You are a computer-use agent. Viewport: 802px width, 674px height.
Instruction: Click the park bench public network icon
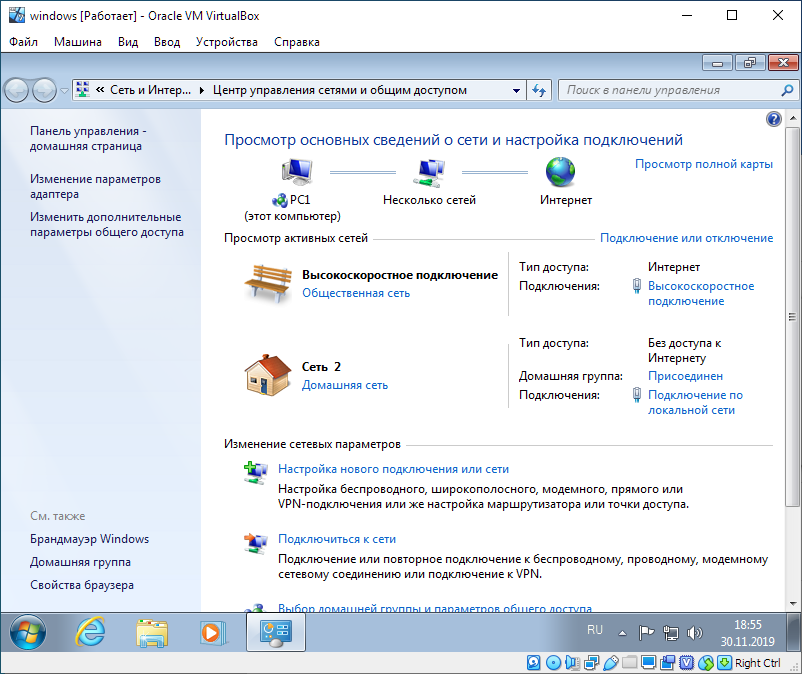(267, 282)
